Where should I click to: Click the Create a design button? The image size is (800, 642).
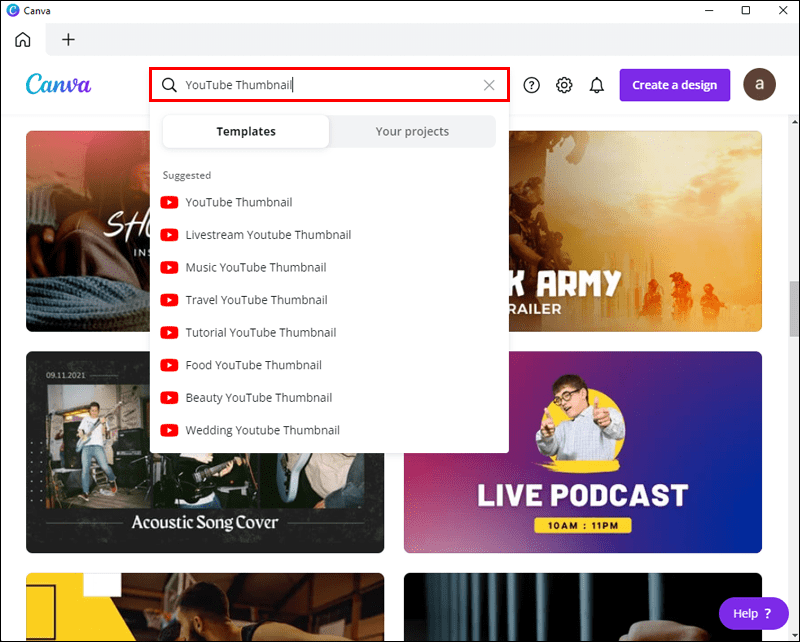click(674, 85)
